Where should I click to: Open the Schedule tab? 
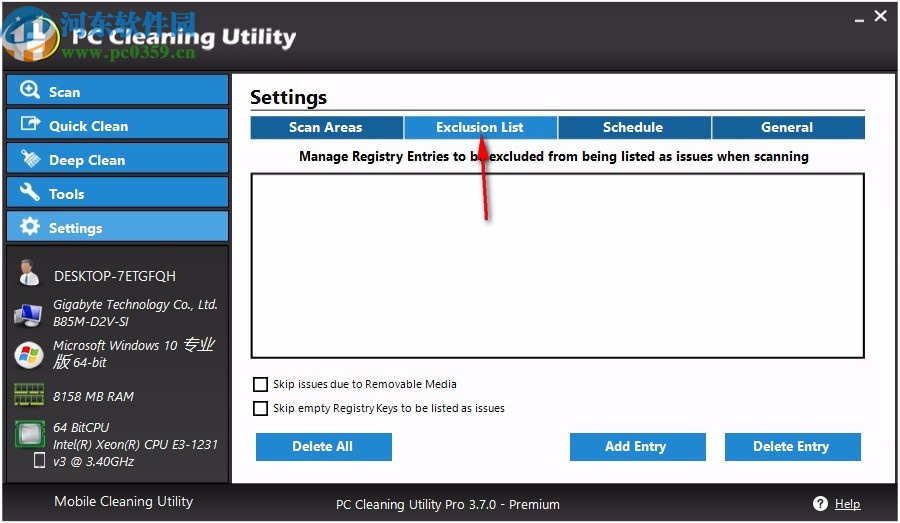click(x=634, y=127)
